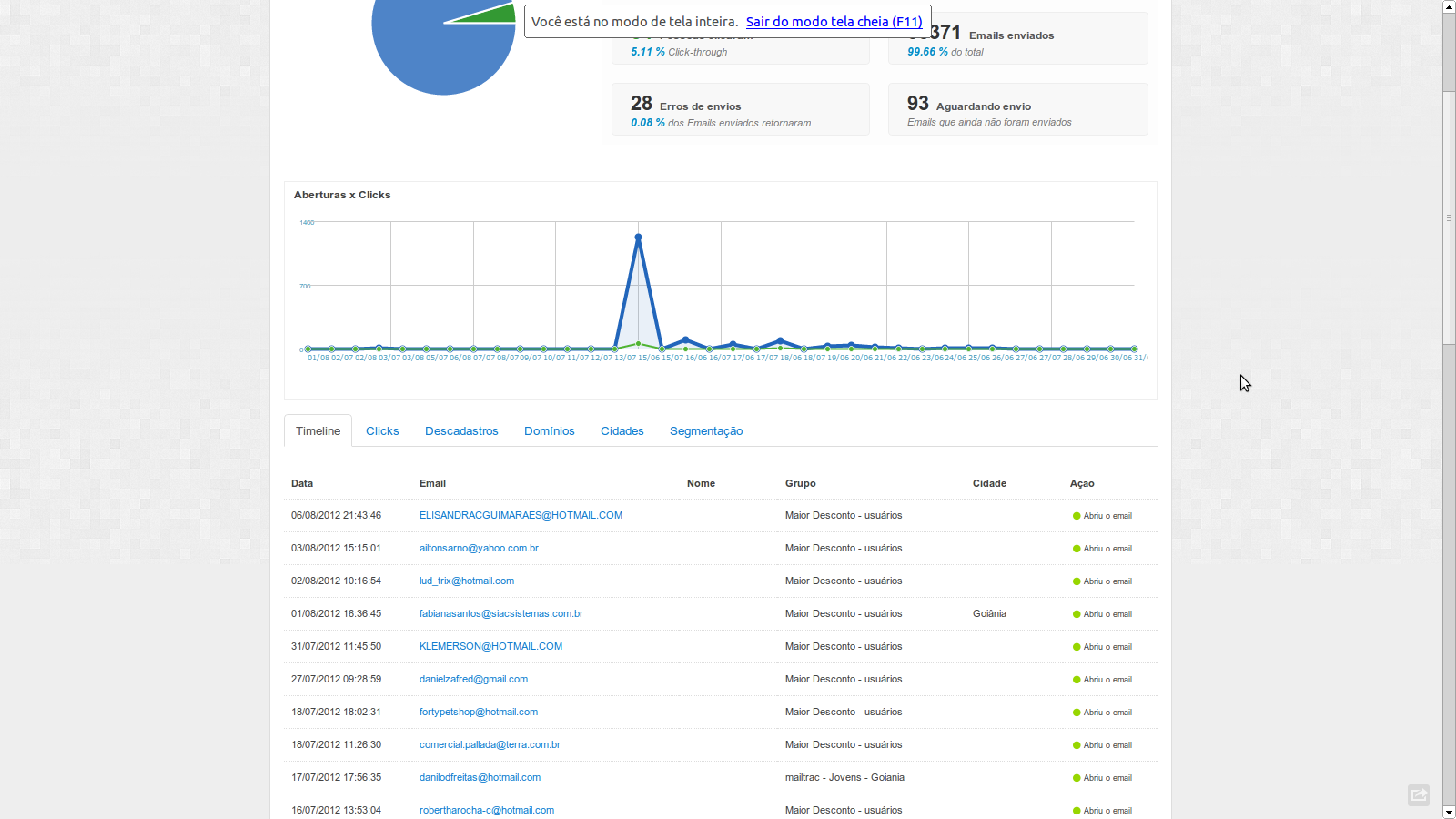Image resolution: width=1456 pixels, height=819 pixels.
Task: Select the Domínios tab
Action: coord(550,430)
